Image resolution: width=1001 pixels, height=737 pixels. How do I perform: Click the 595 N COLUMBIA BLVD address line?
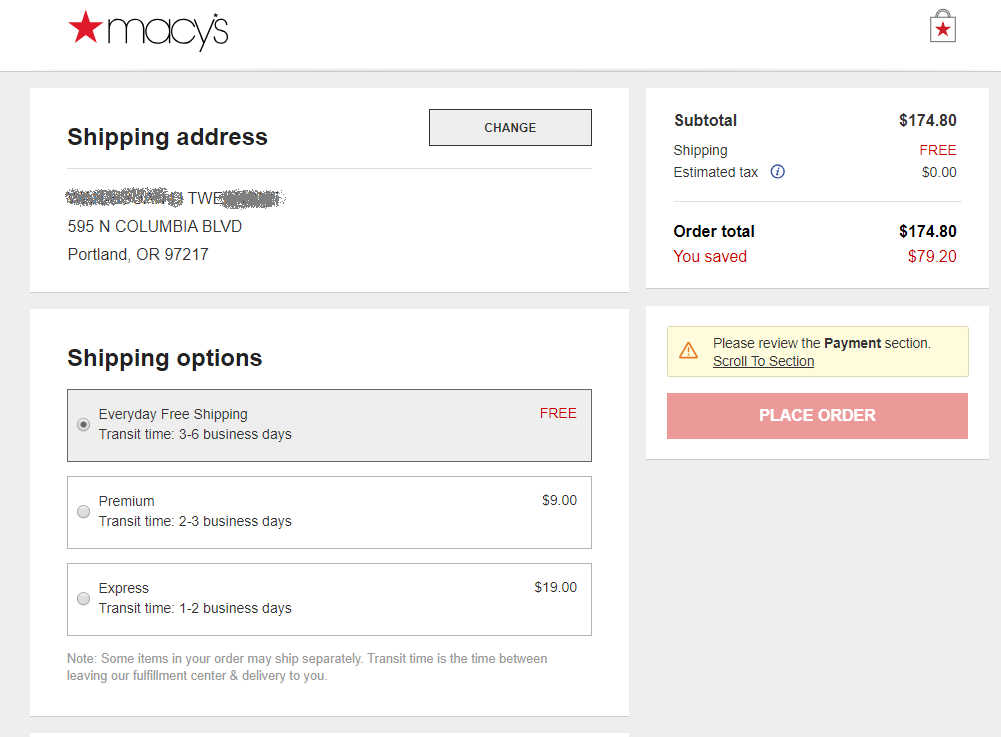(155, 226)
